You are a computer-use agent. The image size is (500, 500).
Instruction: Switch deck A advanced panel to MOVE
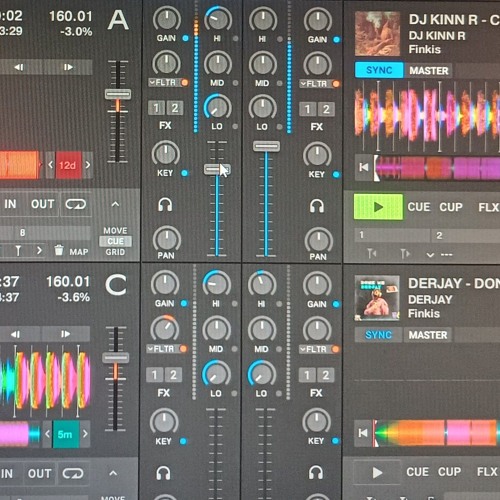(x=115, y=231)
